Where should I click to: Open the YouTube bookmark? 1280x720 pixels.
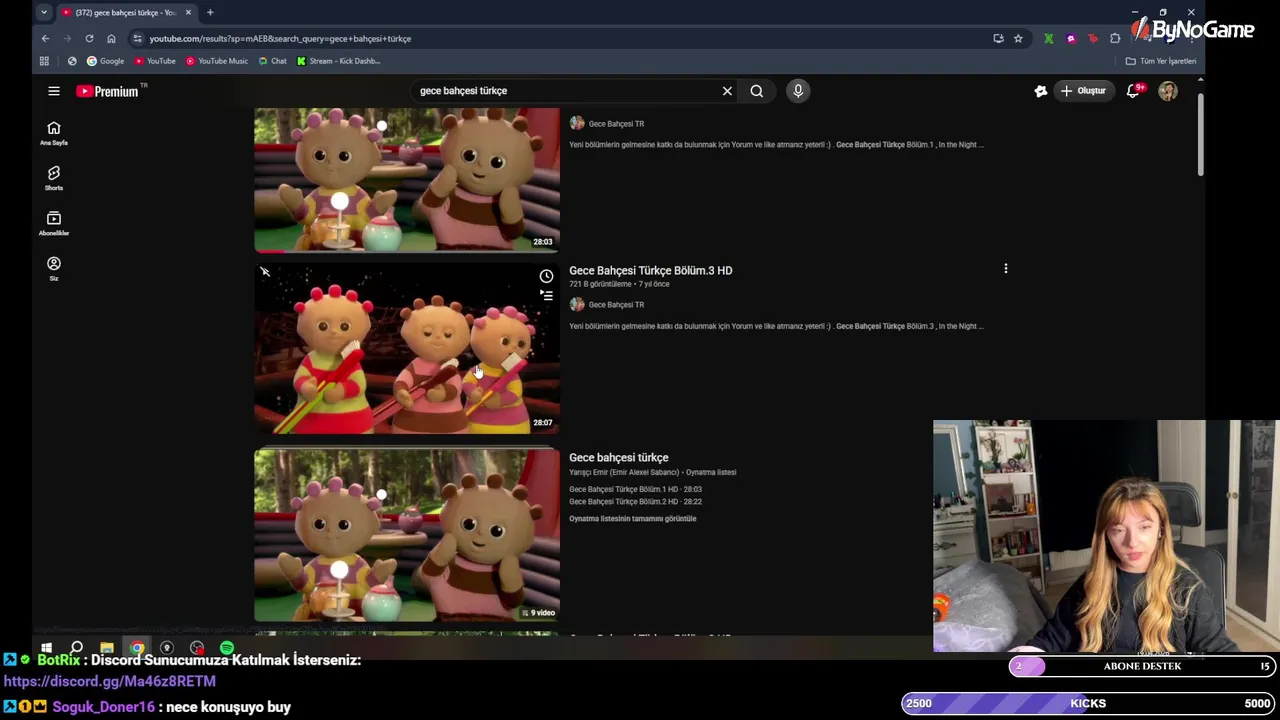[x=155, y=61]
